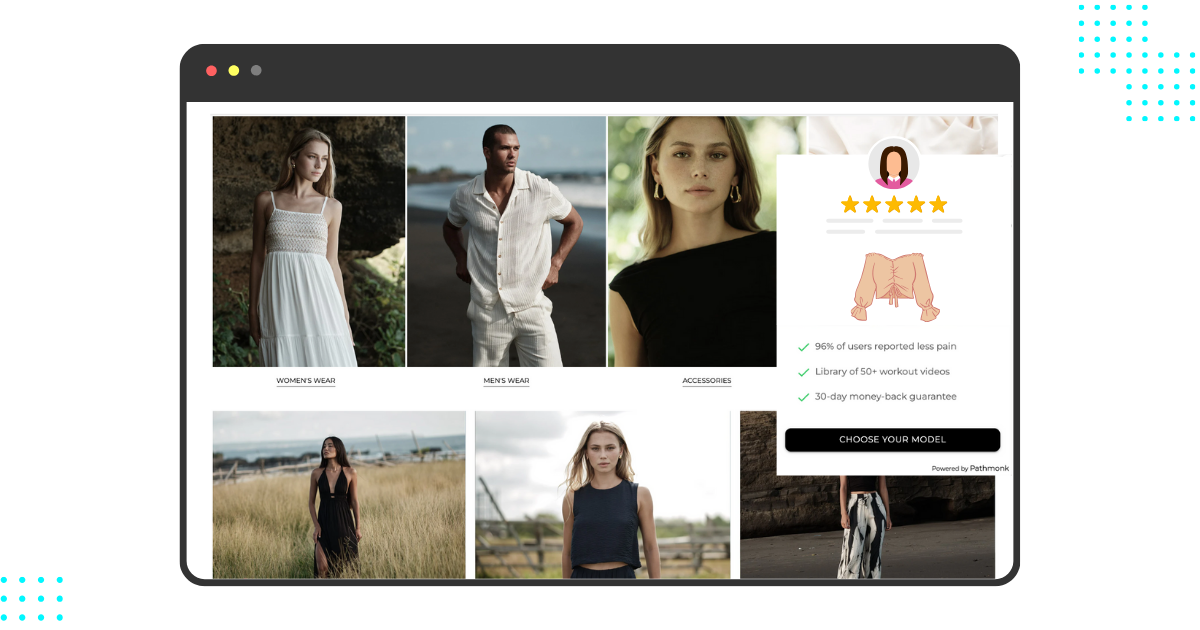The image size is (1200, 630).
Task: Click the white dress model photo
Action: point(308,240)
